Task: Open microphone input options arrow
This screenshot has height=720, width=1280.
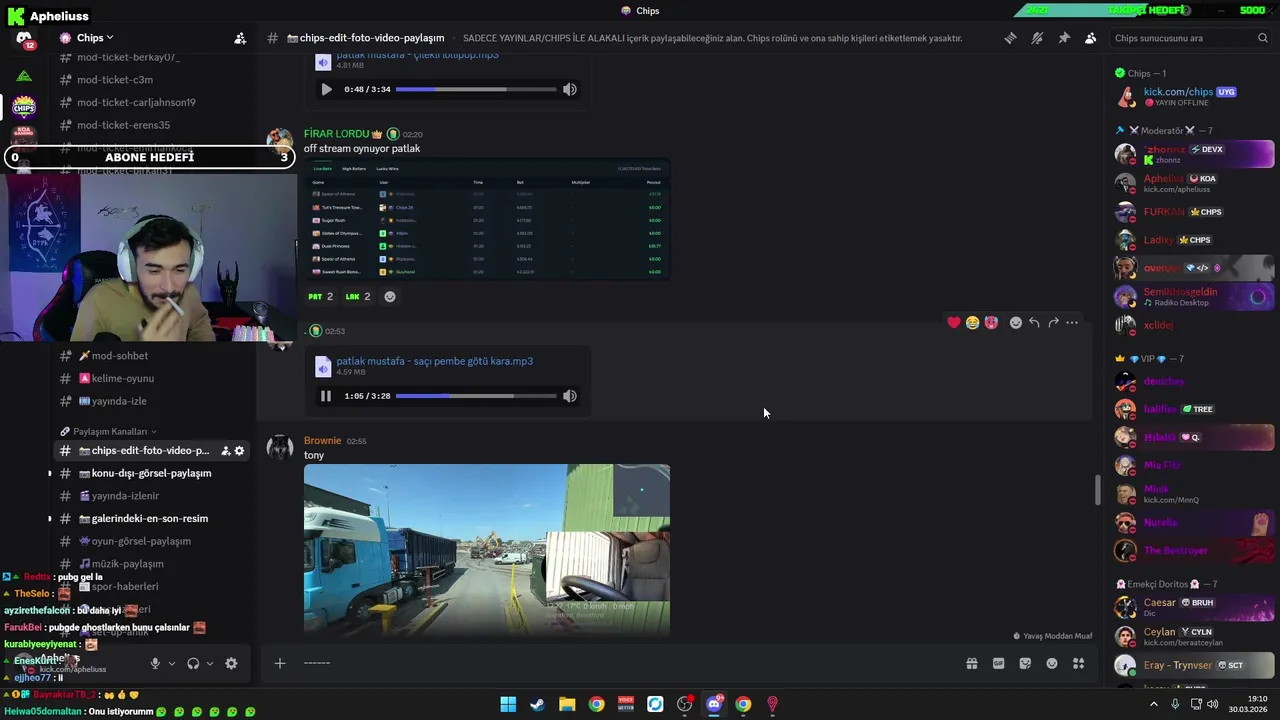Action: [172, 663]
